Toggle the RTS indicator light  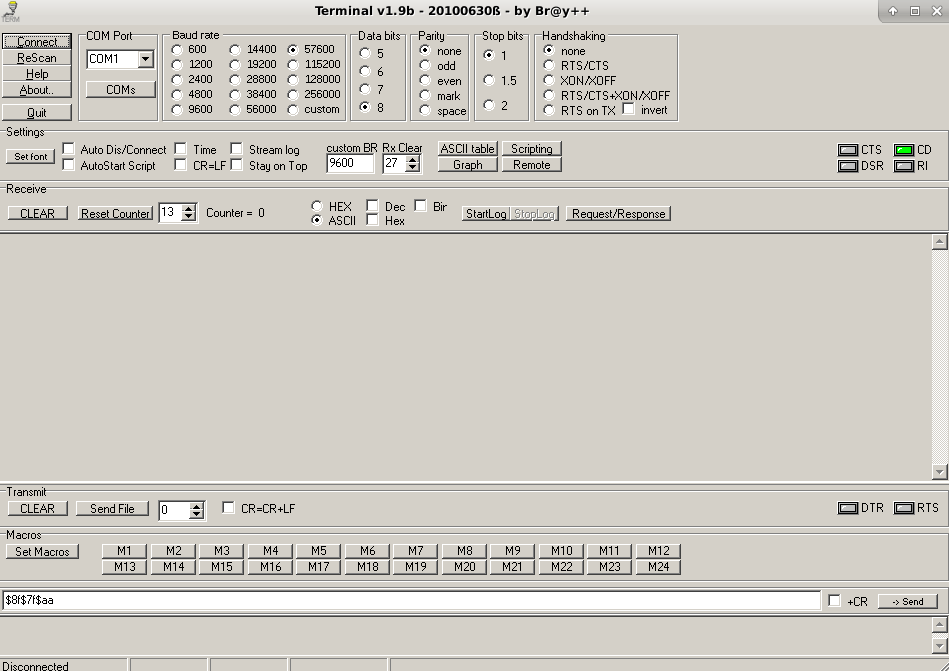point(904,508)
